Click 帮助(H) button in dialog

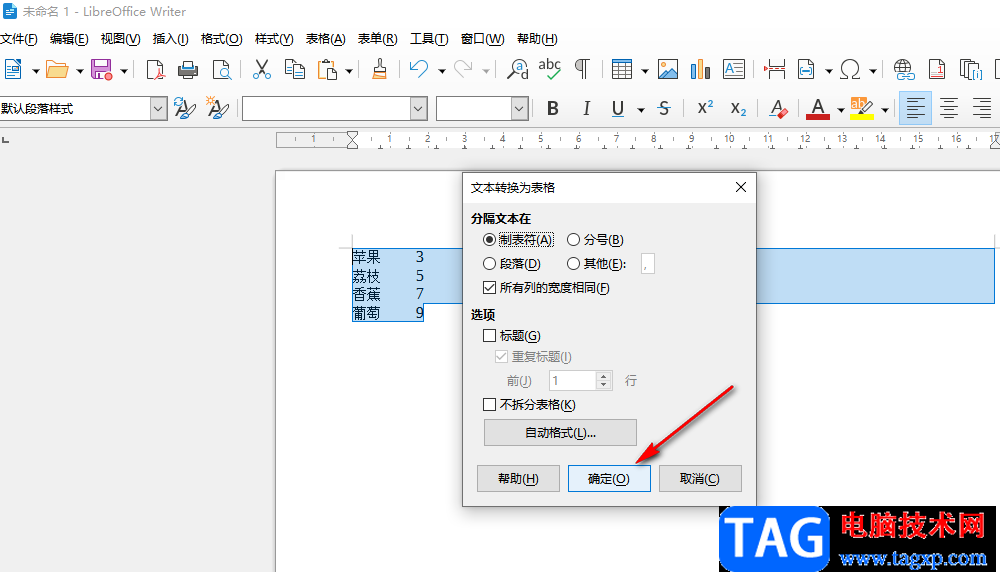coord(518,478)
